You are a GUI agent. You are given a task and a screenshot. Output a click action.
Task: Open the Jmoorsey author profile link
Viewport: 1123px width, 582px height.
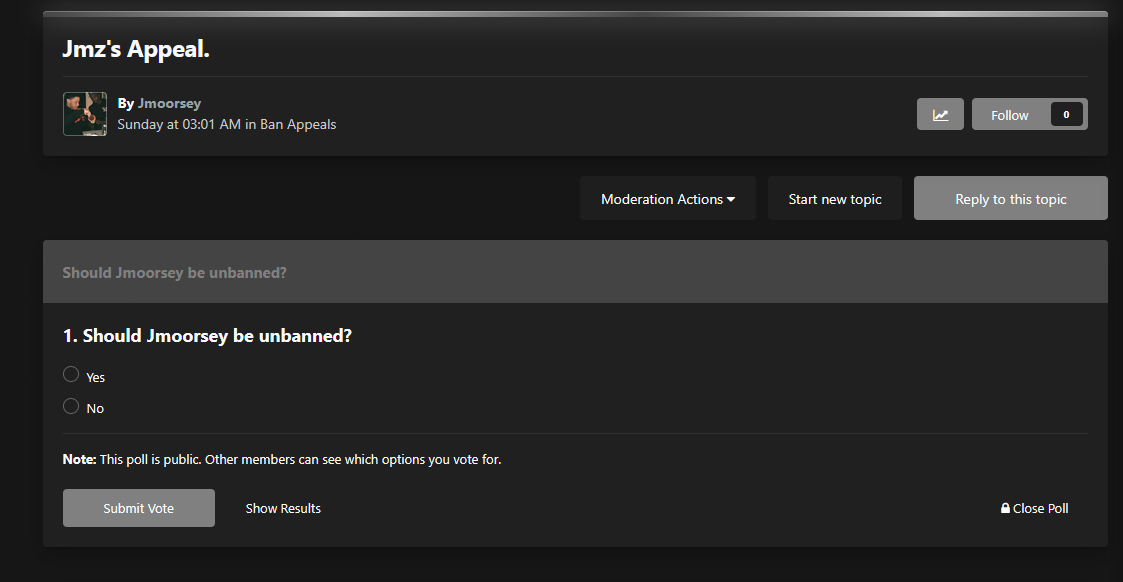pos(169,103)
